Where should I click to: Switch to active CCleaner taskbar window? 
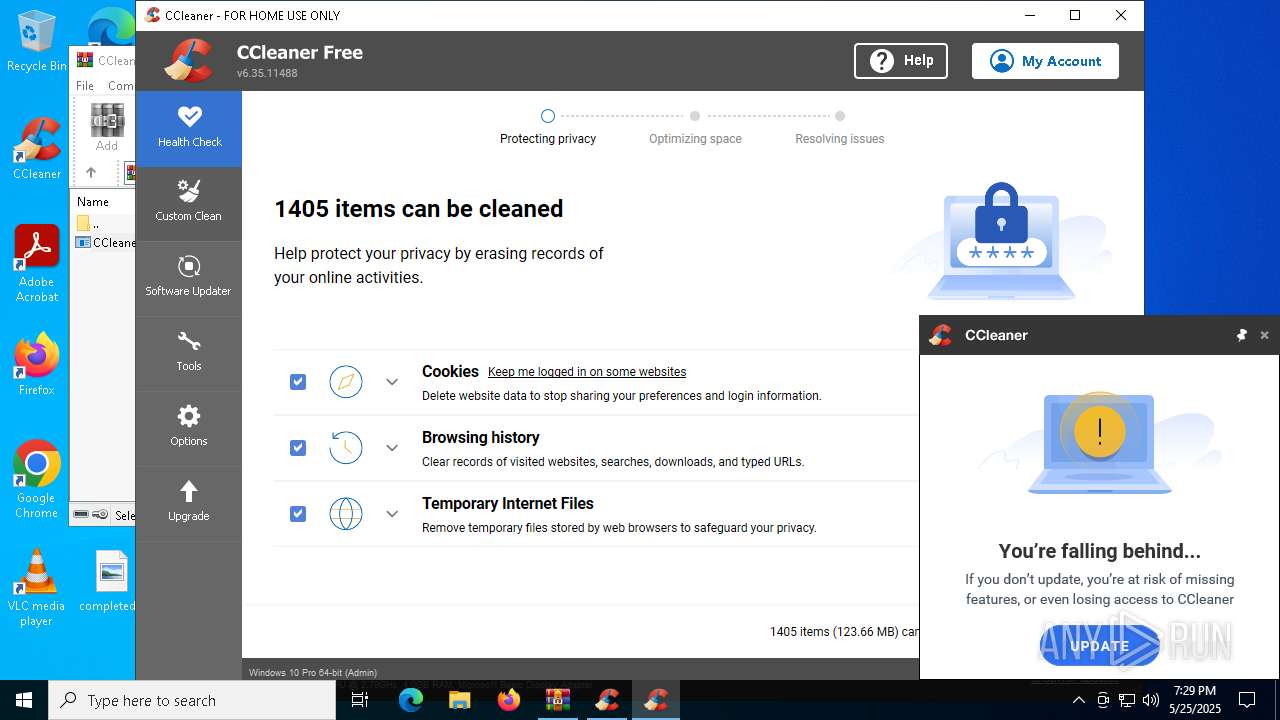coord(656,700)
